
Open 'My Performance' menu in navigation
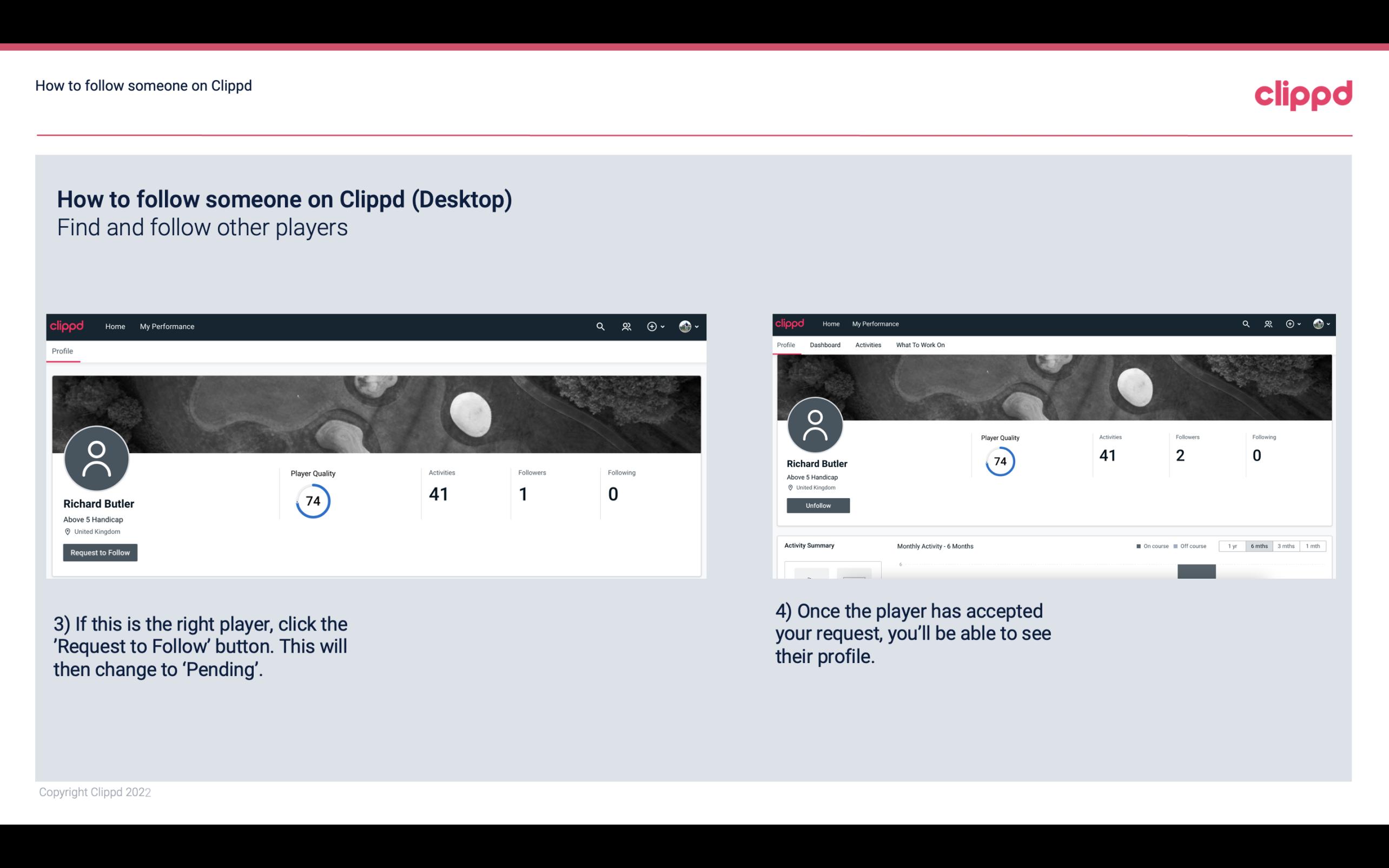[x=167, y=326]
